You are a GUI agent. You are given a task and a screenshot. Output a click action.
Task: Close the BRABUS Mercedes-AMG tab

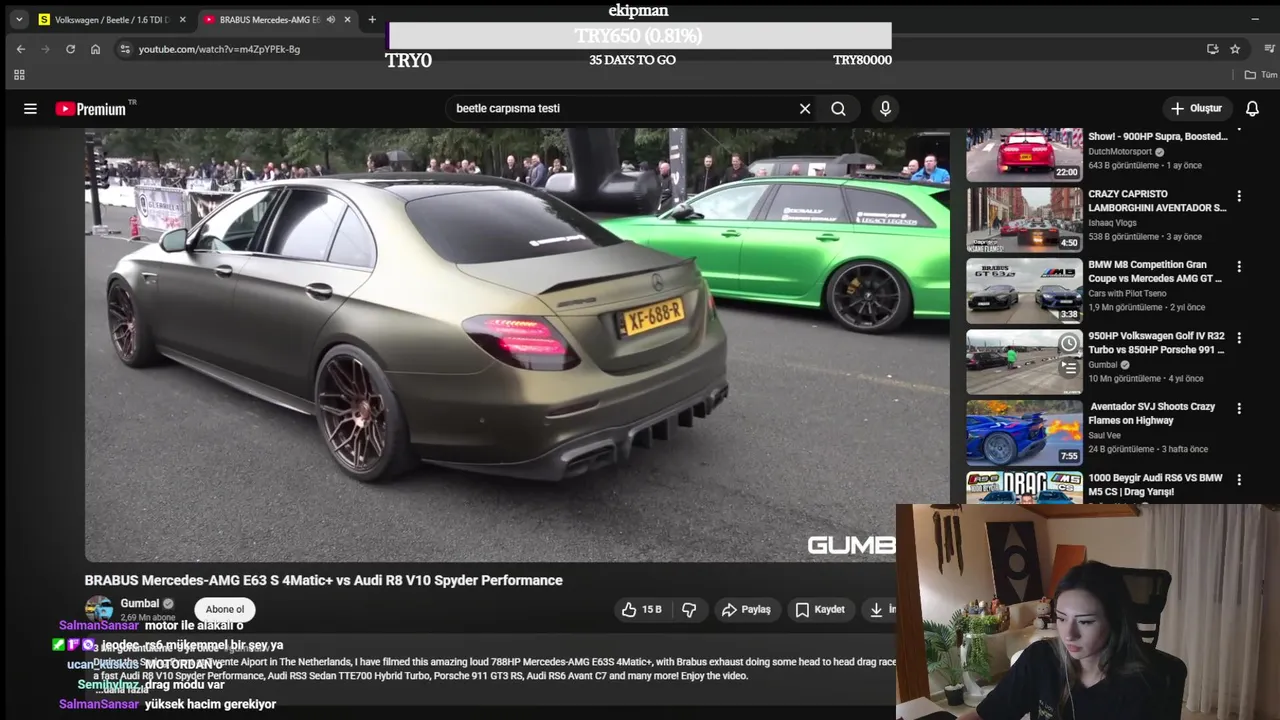click(x=347, y=19)
